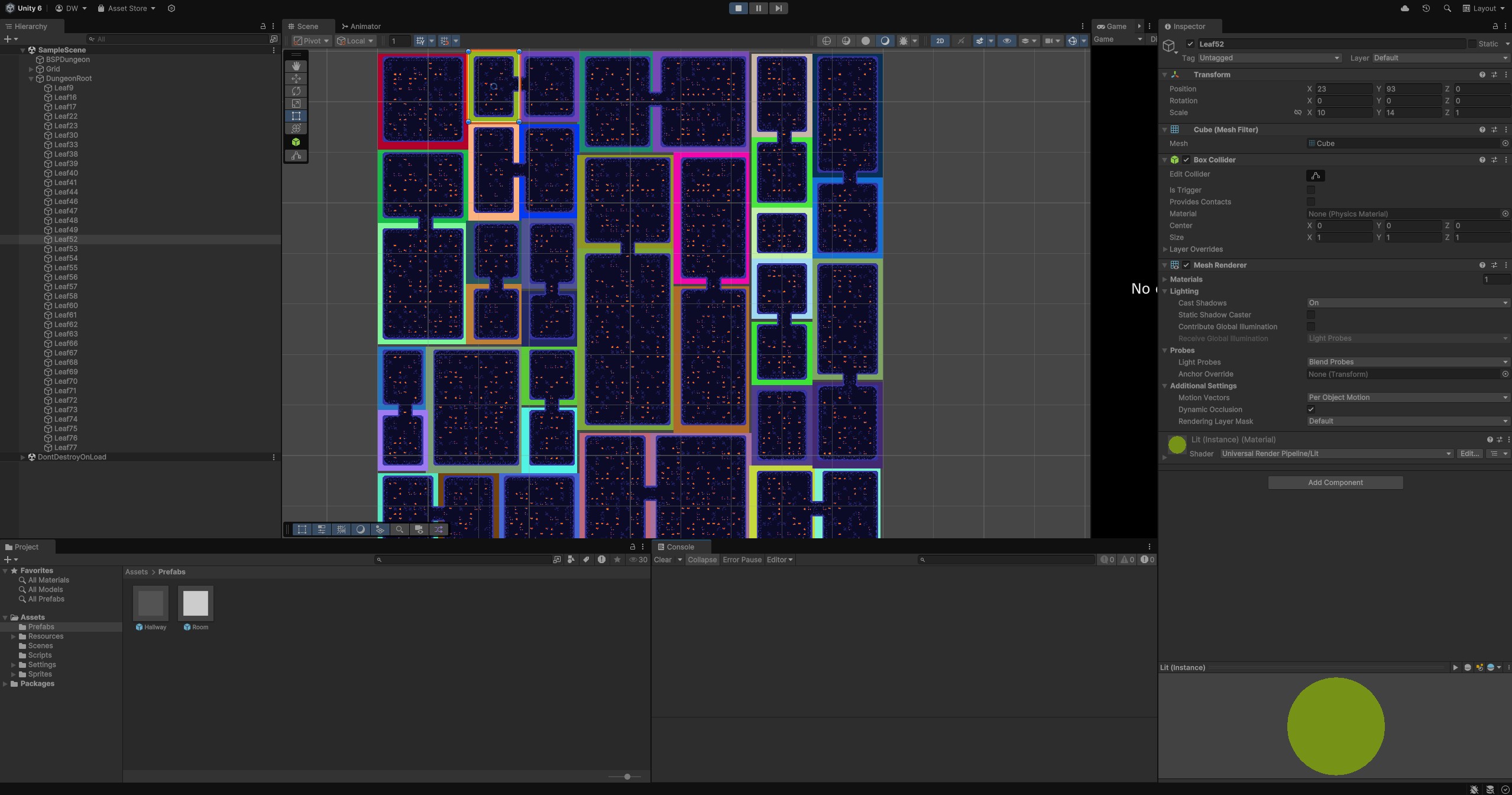This screenshot has height=795, width=1512.
Task: Click the global search magnifier icon
Action: click(1447, 8)
